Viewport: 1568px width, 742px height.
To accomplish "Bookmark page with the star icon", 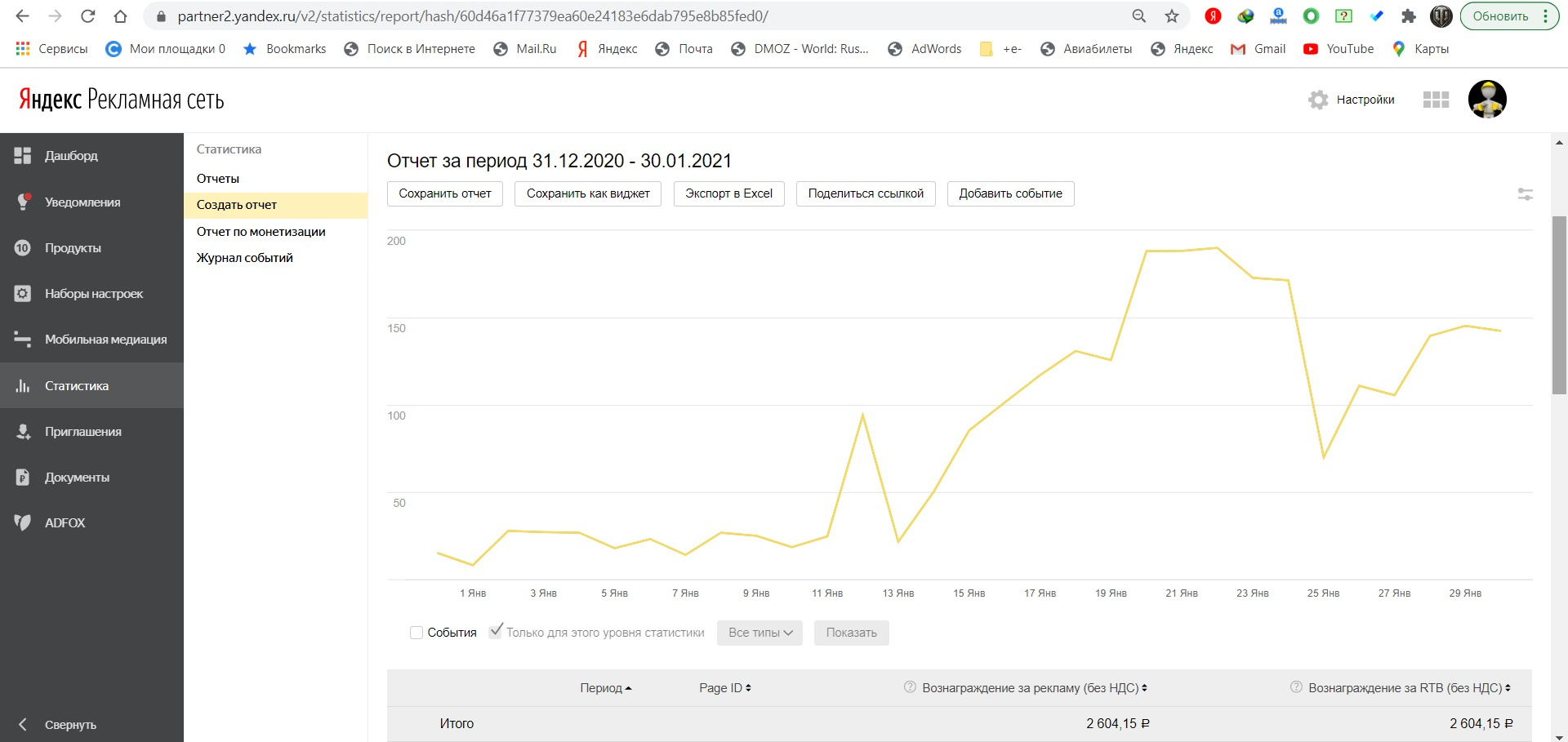I will [1172, 16].
